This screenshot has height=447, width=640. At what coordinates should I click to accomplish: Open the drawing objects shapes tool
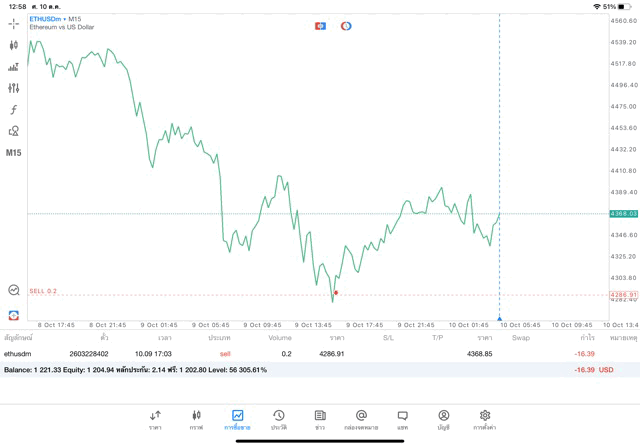14,131
